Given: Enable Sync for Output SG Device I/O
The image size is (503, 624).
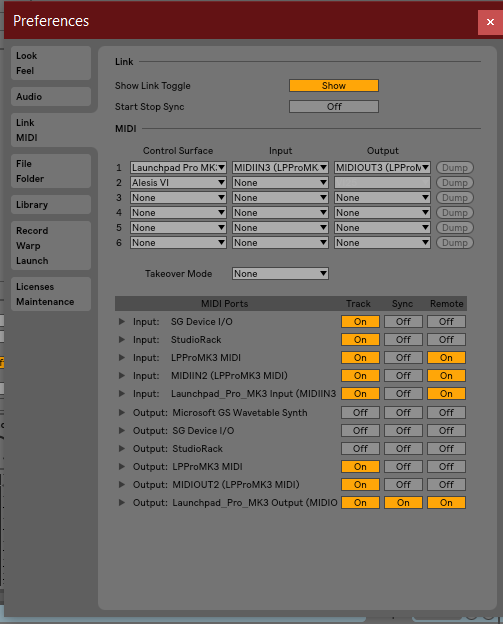Looking at the screenshot, I should tap(403, 431).
